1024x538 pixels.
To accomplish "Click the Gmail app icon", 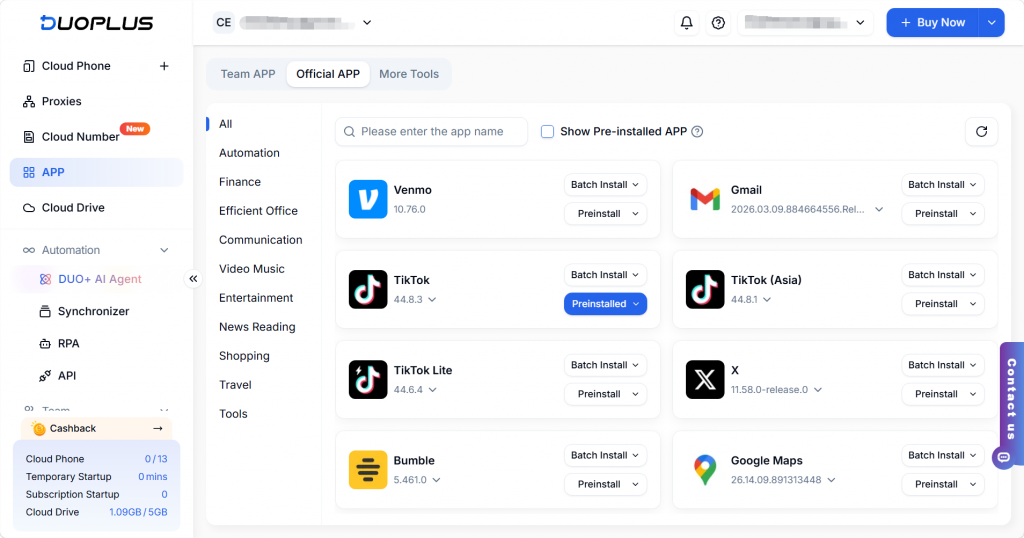I will tap(705, 199).
